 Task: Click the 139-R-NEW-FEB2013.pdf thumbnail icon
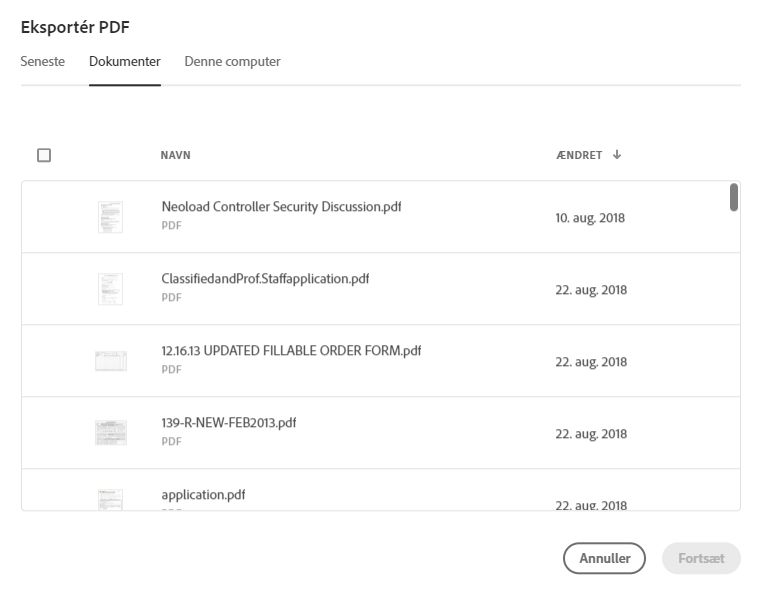point(111,433)
